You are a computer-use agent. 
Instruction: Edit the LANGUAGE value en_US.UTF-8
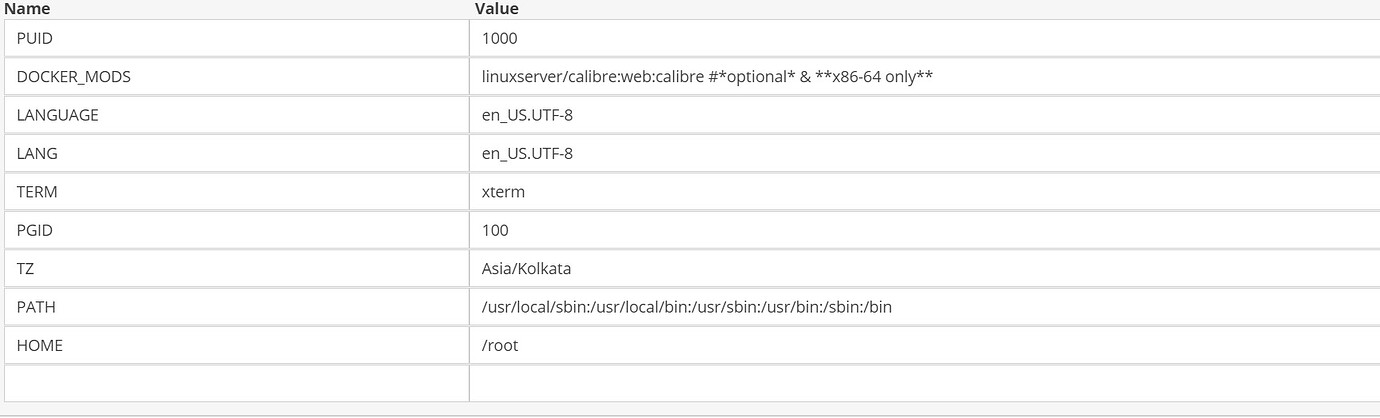(925, 115)
